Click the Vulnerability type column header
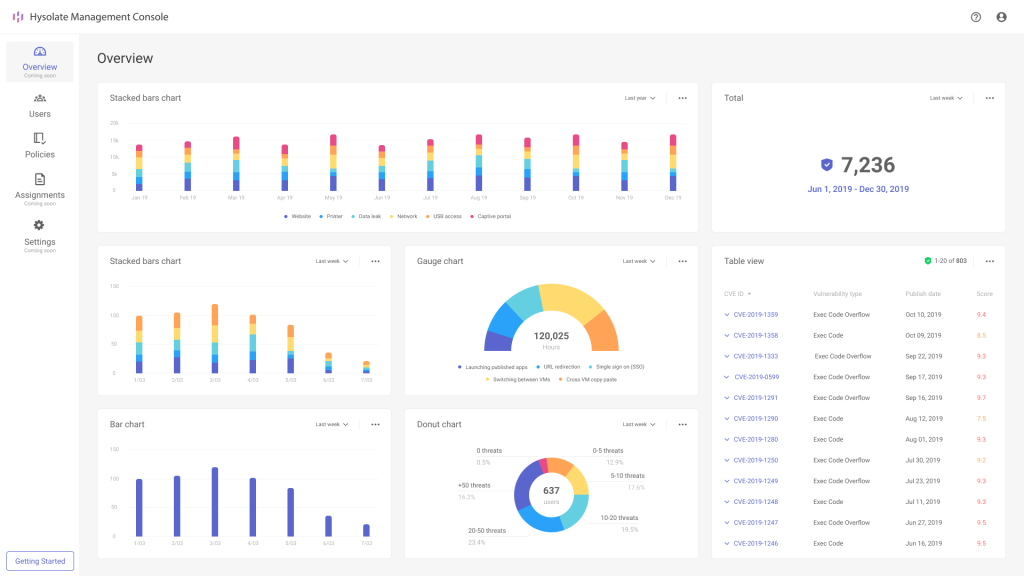The width and height of the screenshot is (1024, 576). (x=837, y=294)
